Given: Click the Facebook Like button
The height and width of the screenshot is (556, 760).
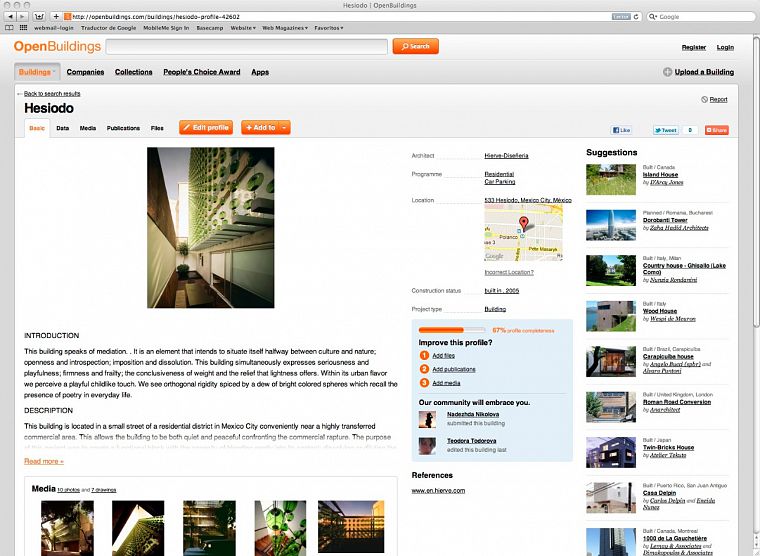Looking at the screenshot, I should pyautogui.click(x=621, y=130).
